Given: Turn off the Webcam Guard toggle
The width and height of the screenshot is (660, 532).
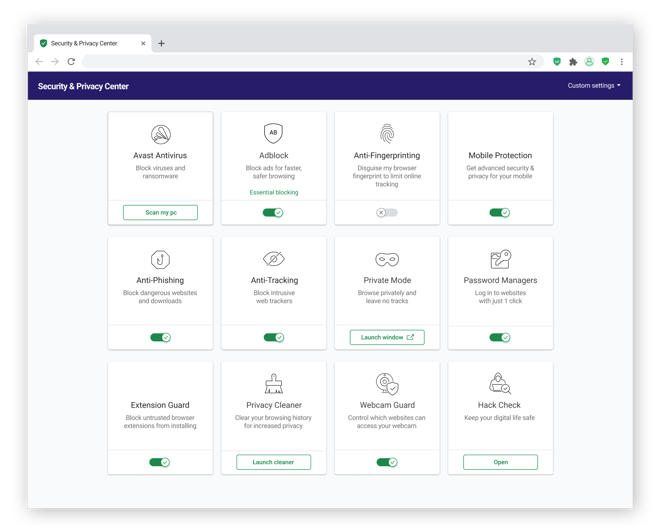Looking at the screenshot, I should 387,462.
